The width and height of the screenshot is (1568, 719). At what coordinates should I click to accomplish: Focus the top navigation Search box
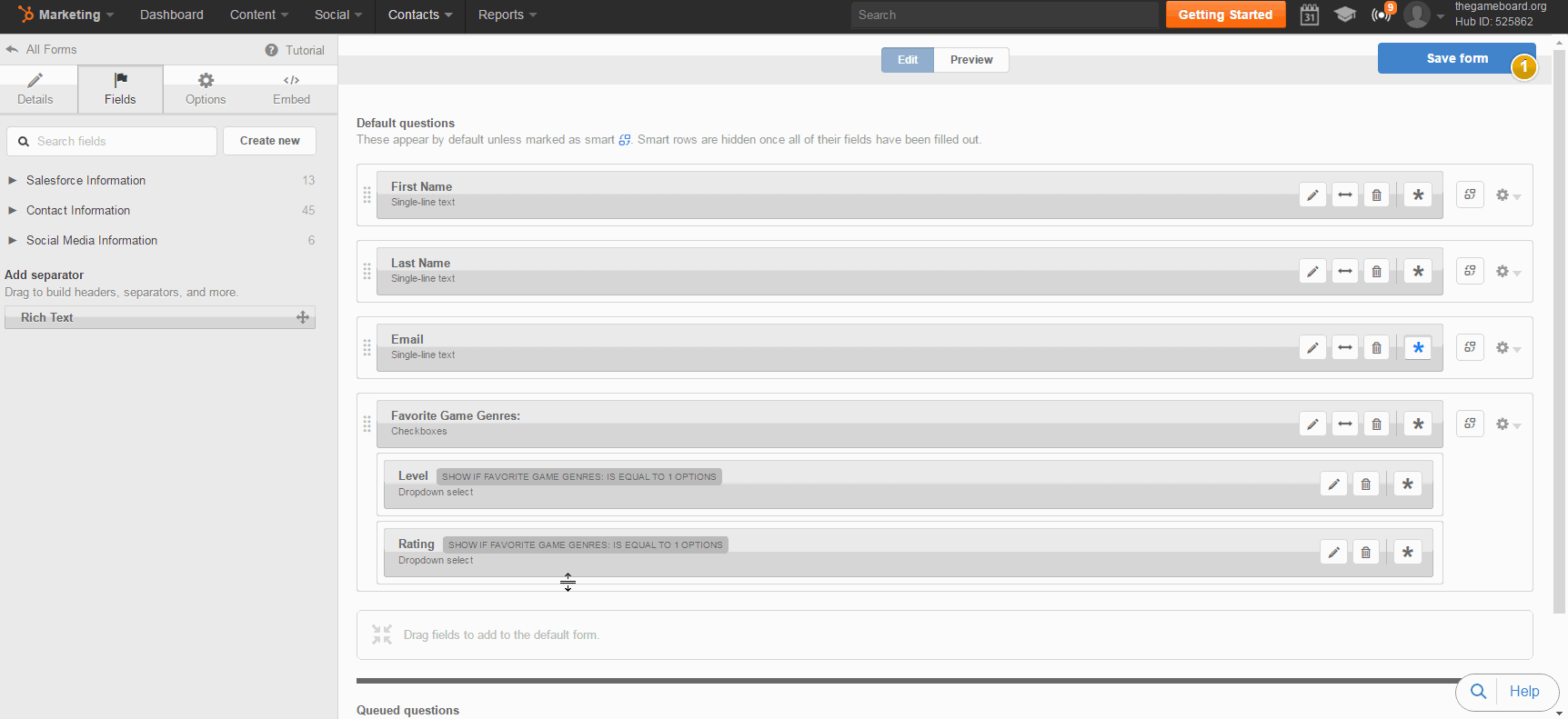pos(1005,15)
